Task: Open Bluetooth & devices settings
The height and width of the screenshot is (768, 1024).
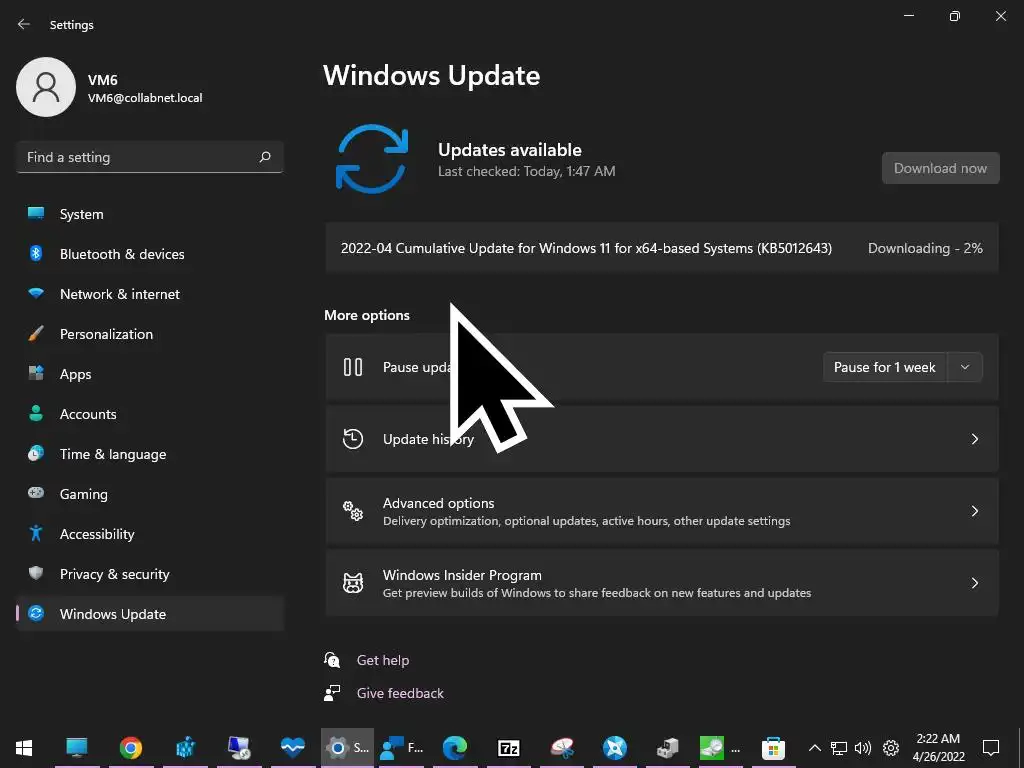Action: (150, 254)
